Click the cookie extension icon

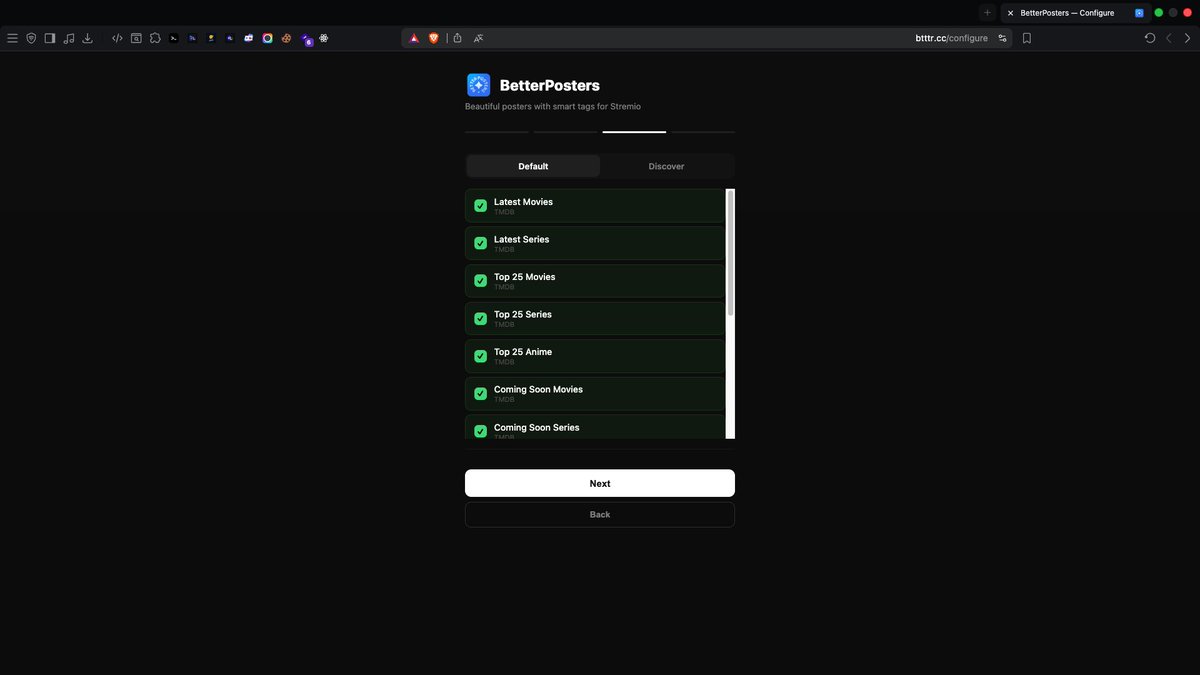click(286, 38)
